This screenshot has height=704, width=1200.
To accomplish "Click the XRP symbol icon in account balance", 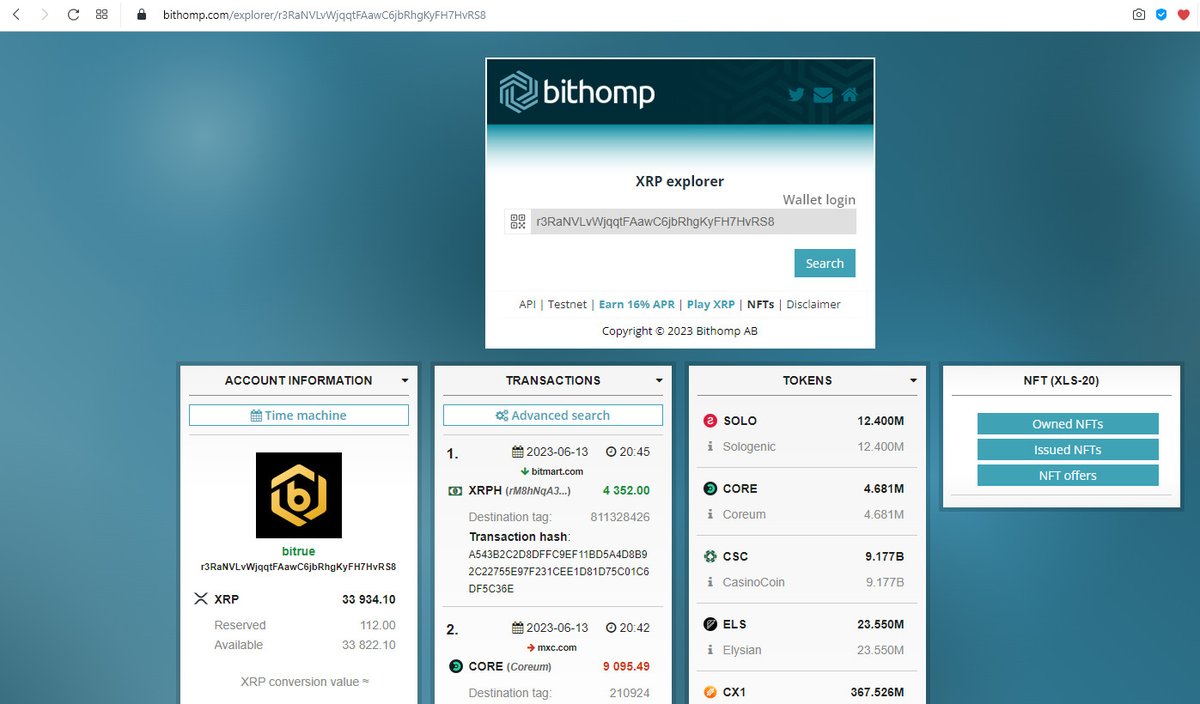I will (199, 600).
